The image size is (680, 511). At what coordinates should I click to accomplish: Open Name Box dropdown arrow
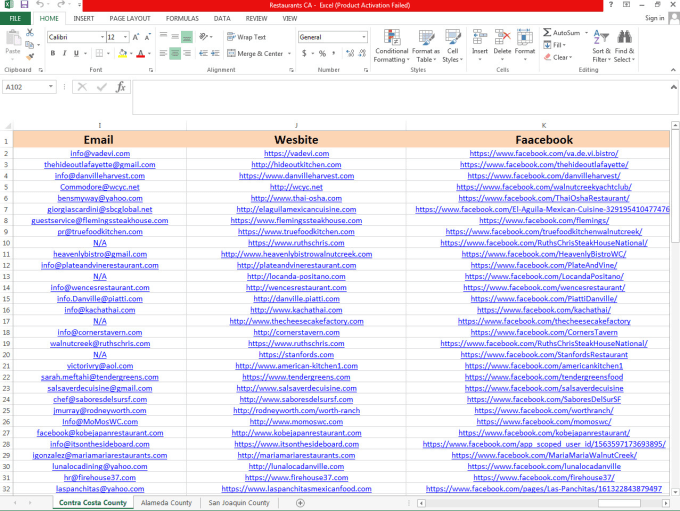coord(51,87)
